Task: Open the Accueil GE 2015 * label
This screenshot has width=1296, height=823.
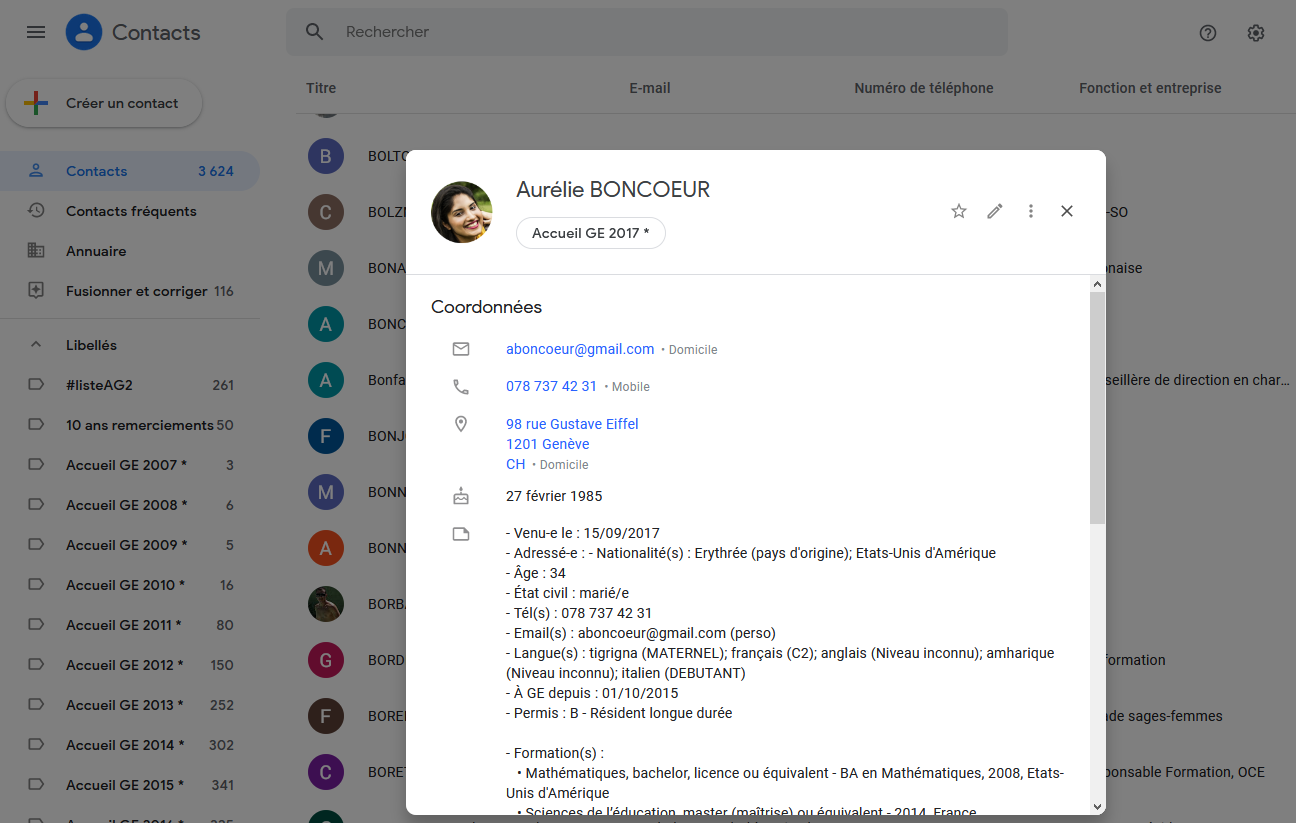Action: pos(130,785)
